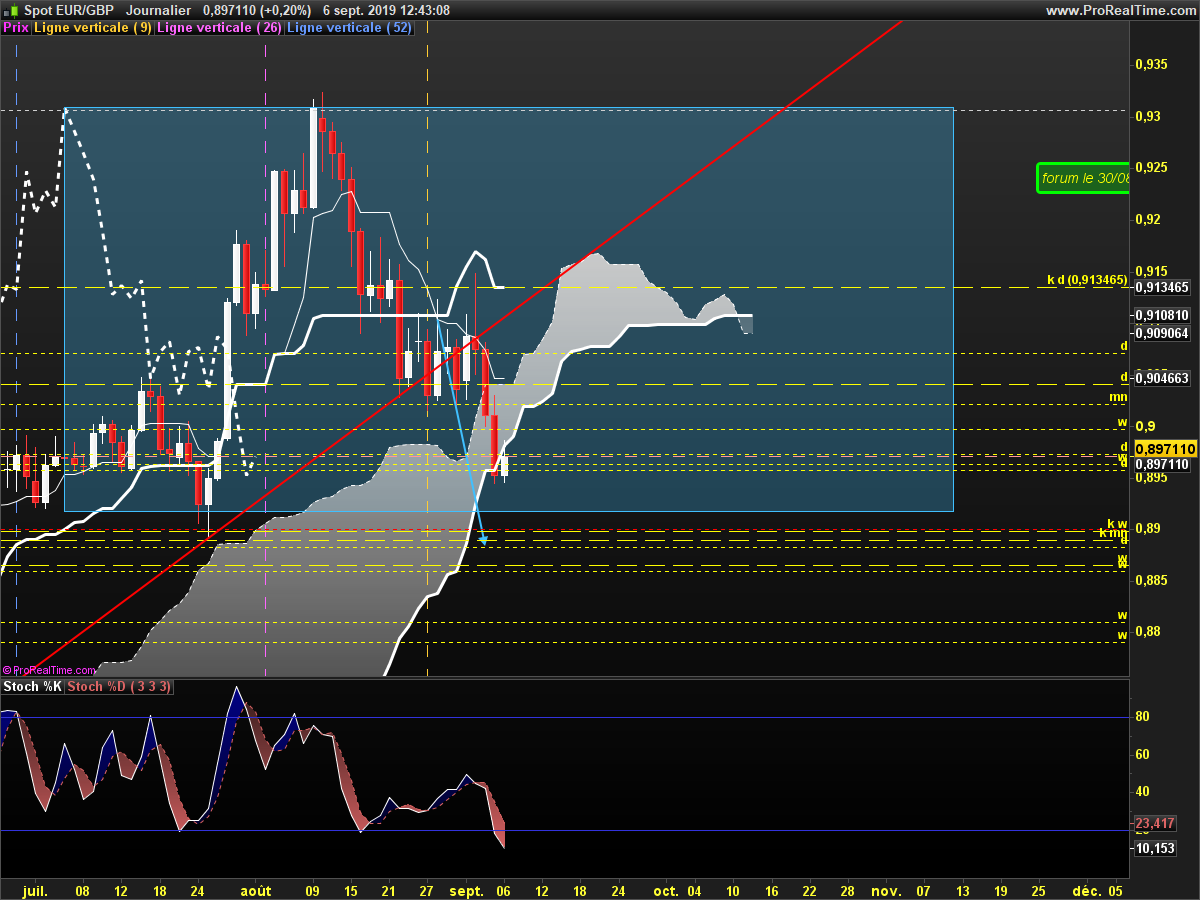
Task: Click the green 'forum le 30/08' annotation box
Action: coord(1084,178)
